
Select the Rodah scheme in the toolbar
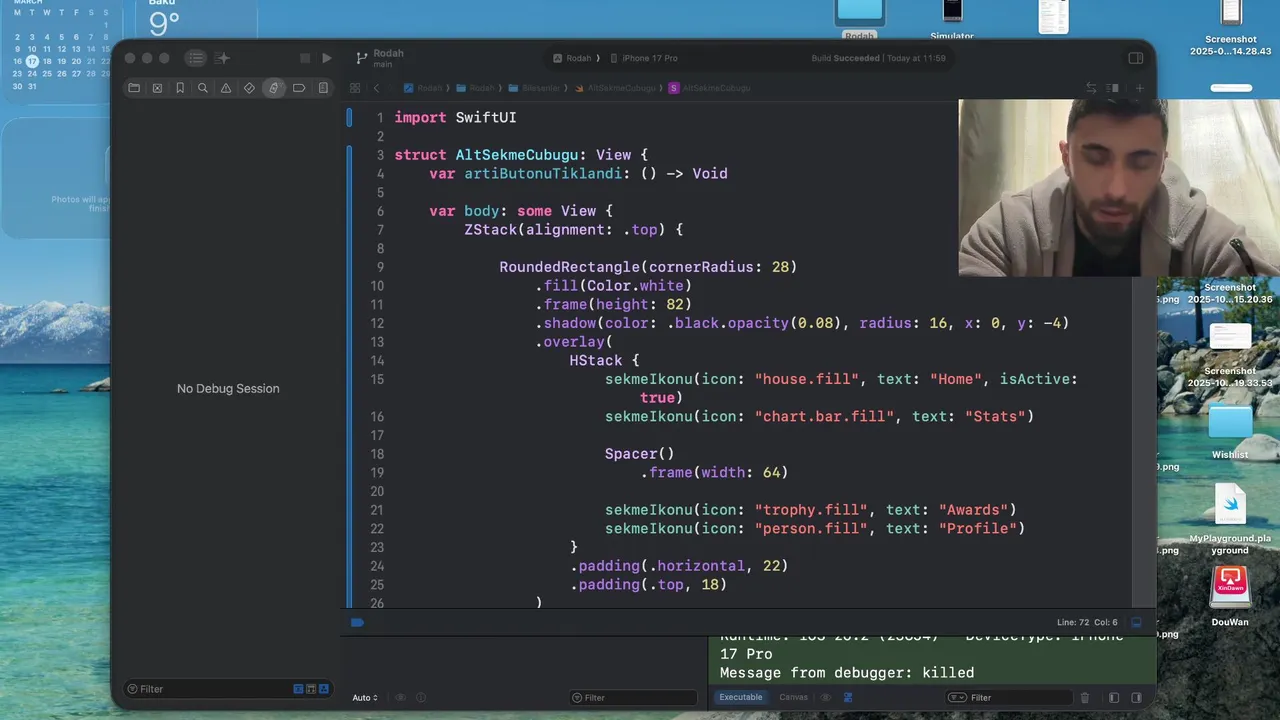(x=572, y=58)
